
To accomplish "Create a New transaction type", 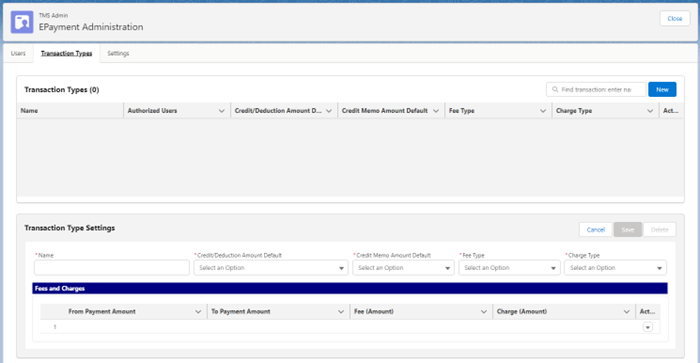I will click(x=662, y=89).
